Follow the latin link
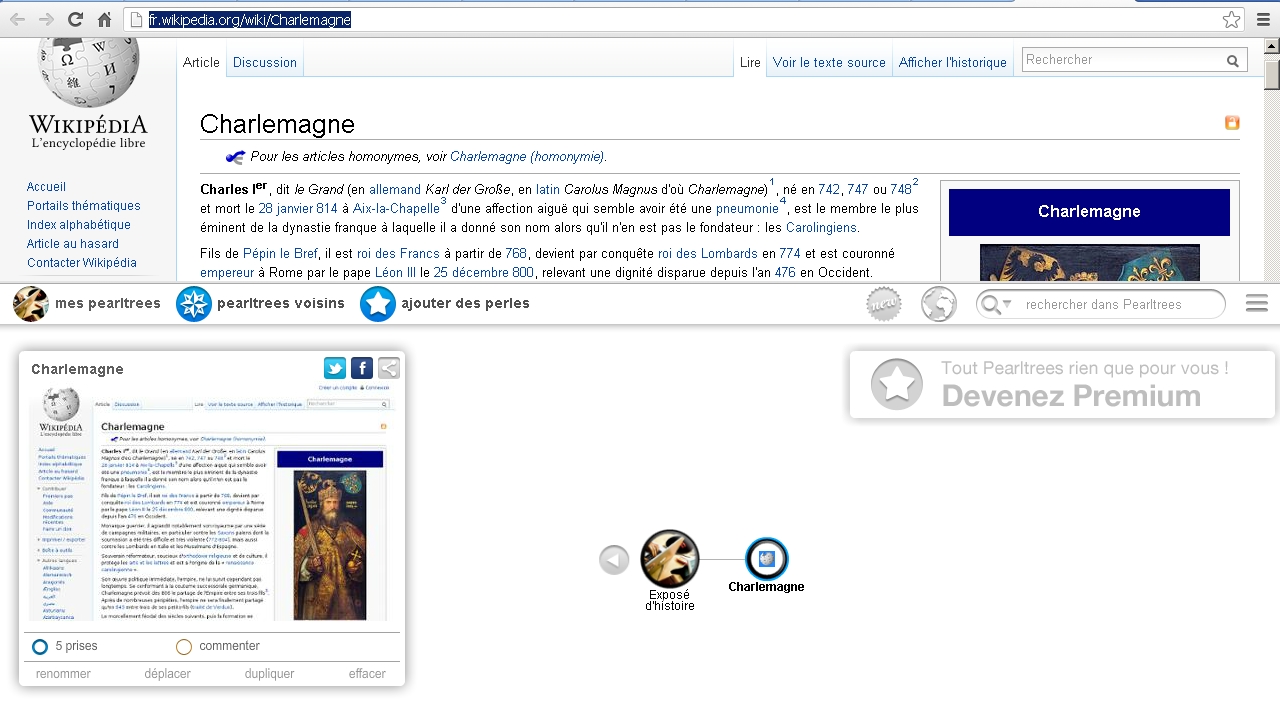 [x=548, y=190]
